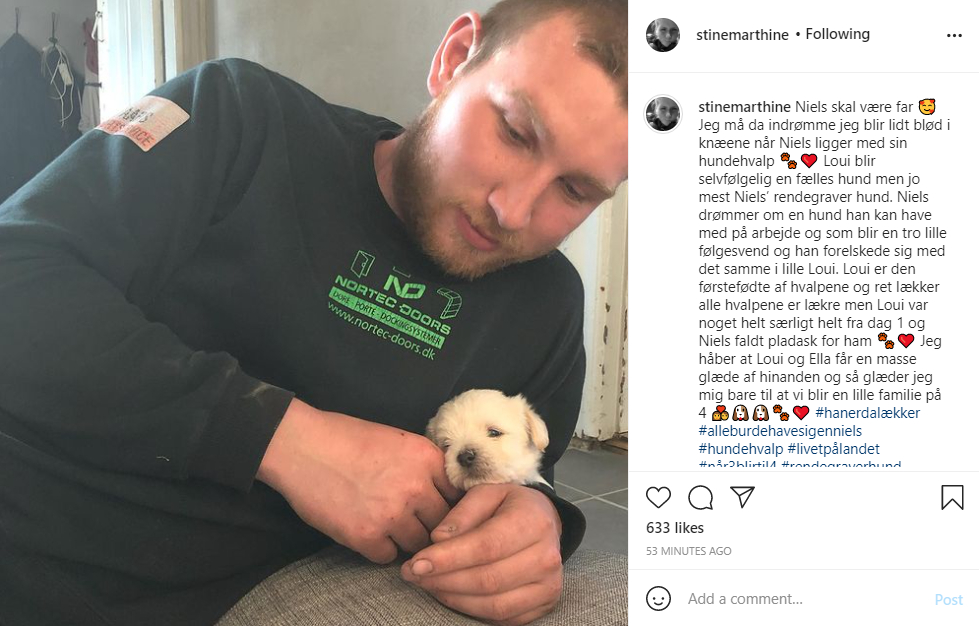The width and height of the screenshot is (979, 626).
Task: Click the Post comment button
Action: [948, 599]
